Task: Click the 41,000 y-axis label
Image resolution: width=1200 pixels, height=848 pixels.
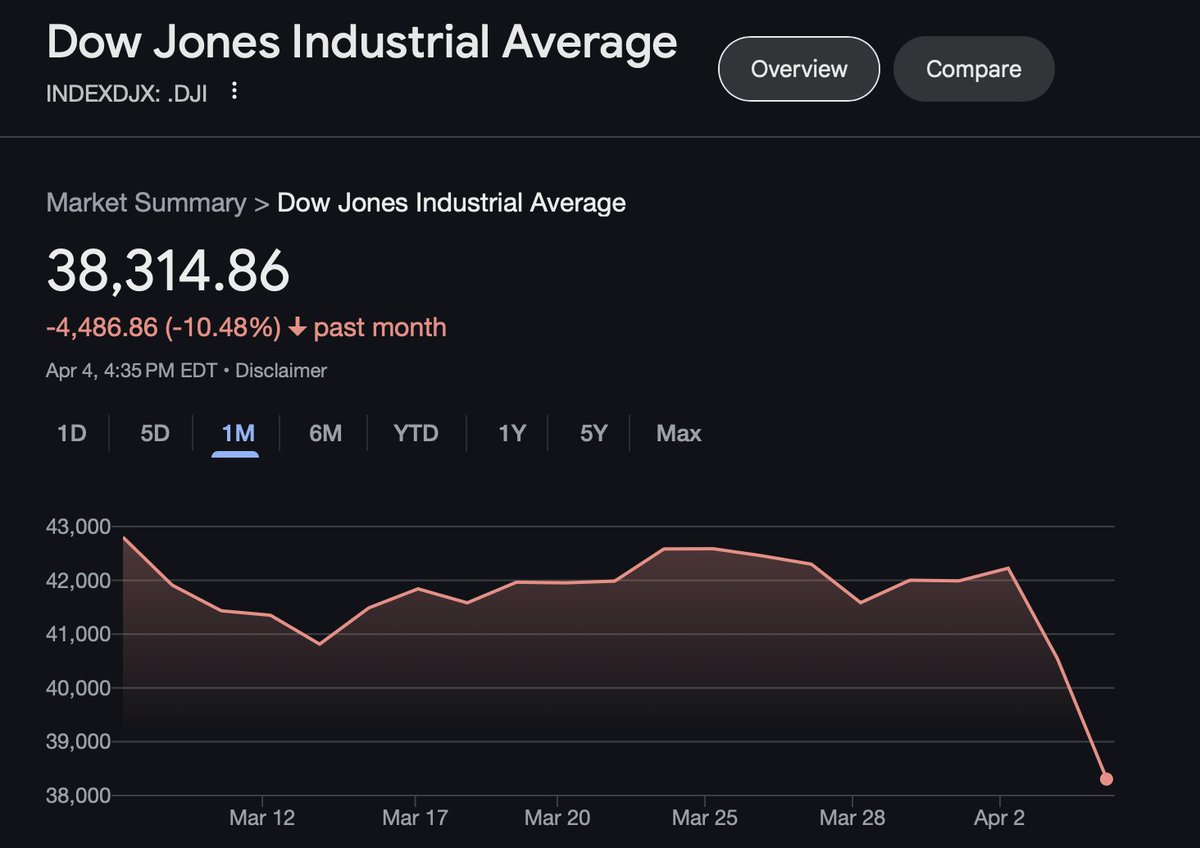Action: pos(79,635)
